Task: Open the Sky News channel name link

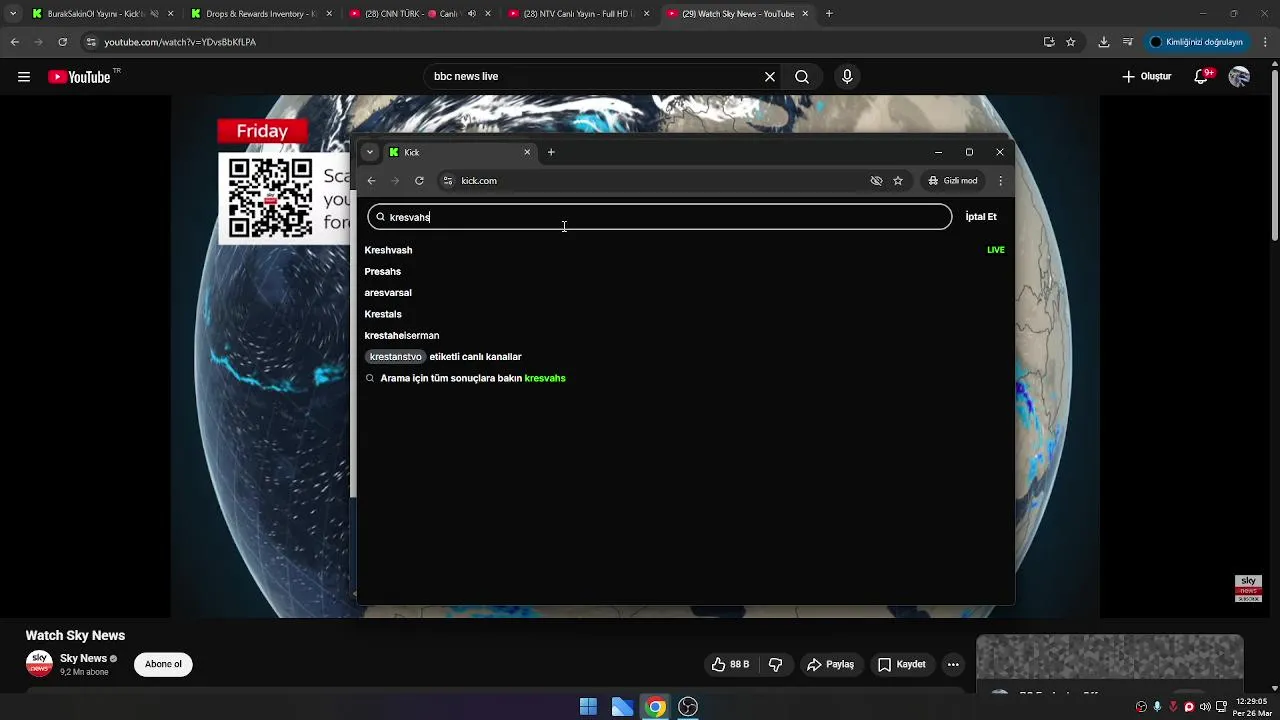Action: coord(83,659)
